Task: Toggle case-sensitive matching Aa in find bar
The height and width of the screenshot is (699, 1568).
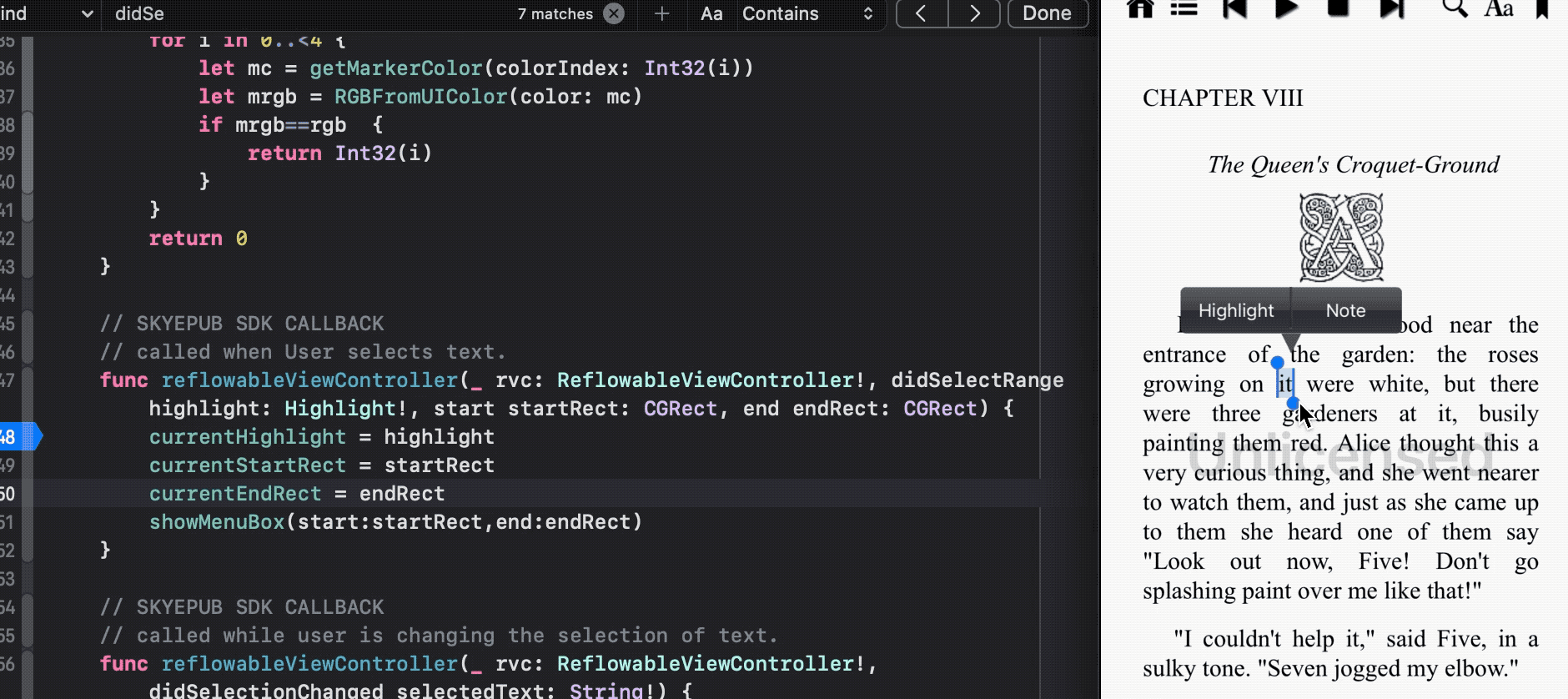Action: tap(711, 13)
